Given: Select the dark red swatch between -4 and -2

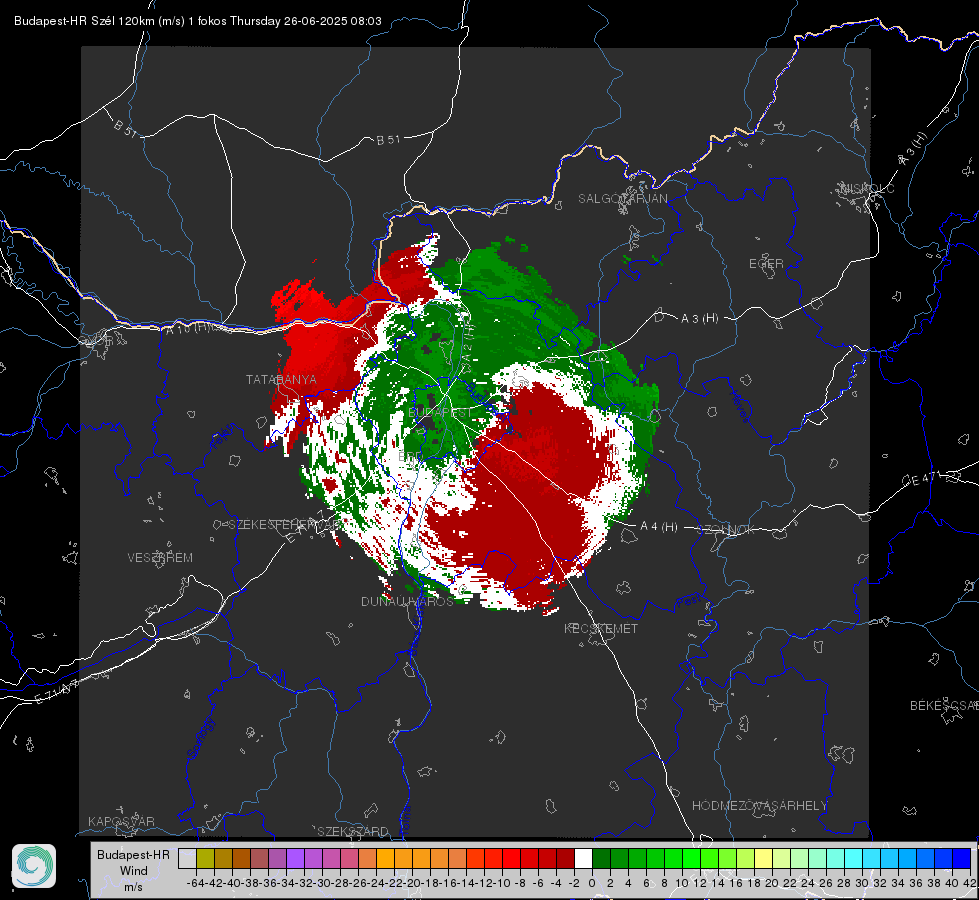Looking at the screenshot, I should click(565, 858).
